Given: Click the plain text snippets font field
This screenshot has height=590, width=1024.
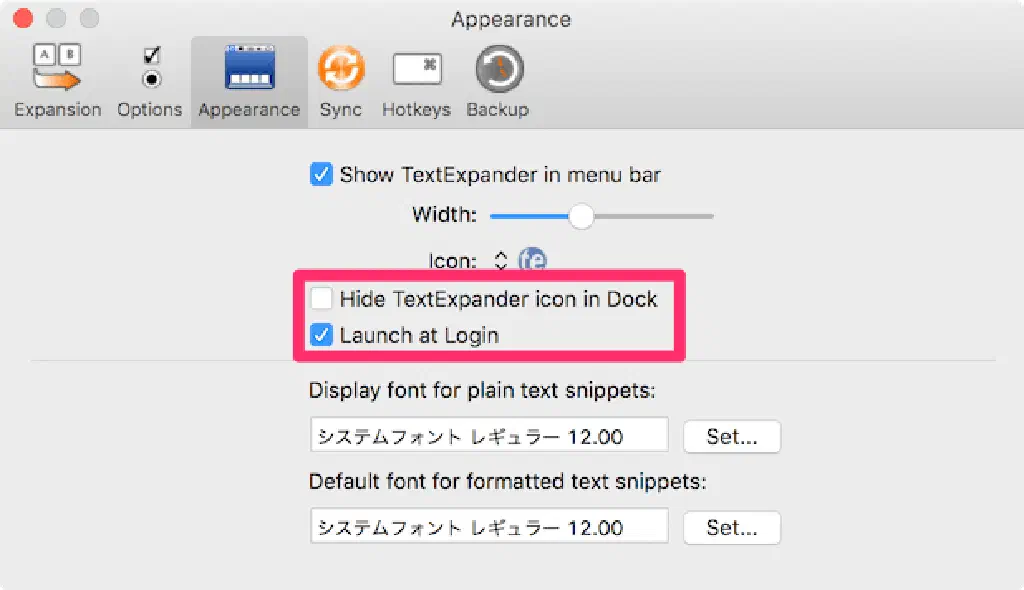Looking at the screenshot, I should point(489,436).
